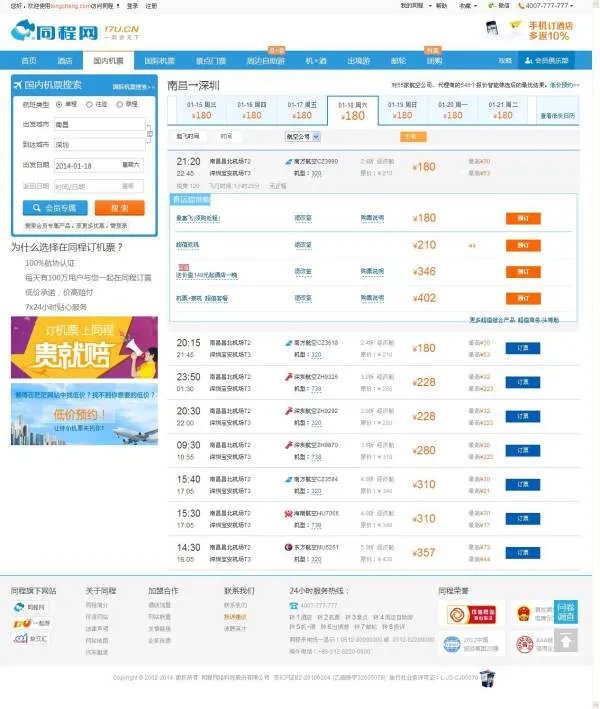Open the 景点门票 nav tab
The height and width of the screenshot is (709, 600).
[211, 61]
